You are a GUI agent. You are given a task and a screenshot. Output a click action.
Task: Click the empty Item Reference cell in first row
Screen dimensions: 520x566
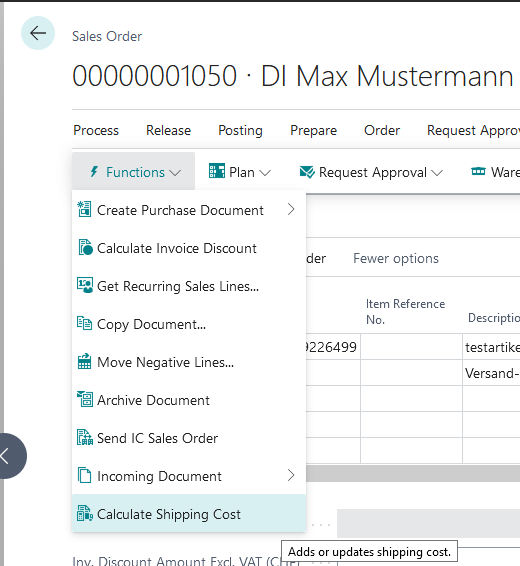click(411, 347)
